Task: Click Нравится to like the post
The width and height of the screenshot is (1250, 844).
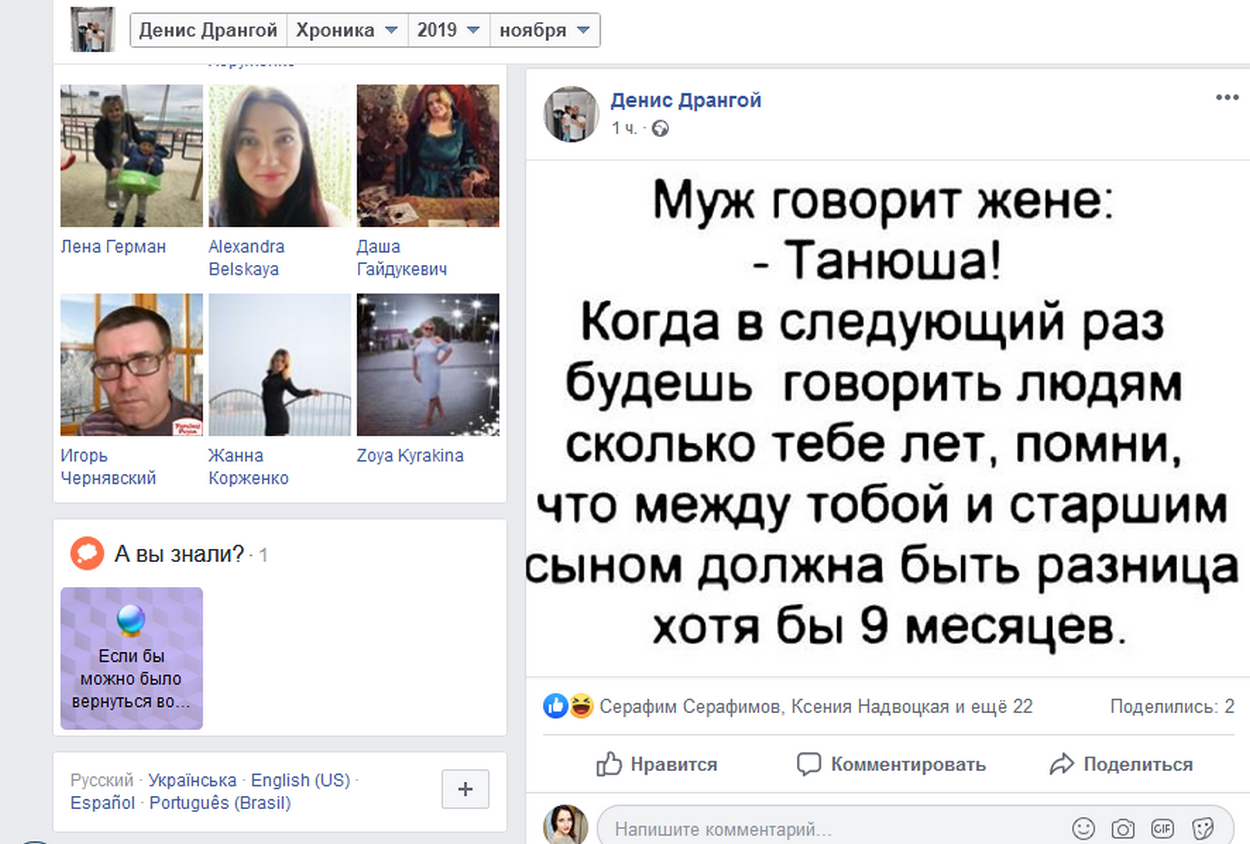Action: [657, 764]
